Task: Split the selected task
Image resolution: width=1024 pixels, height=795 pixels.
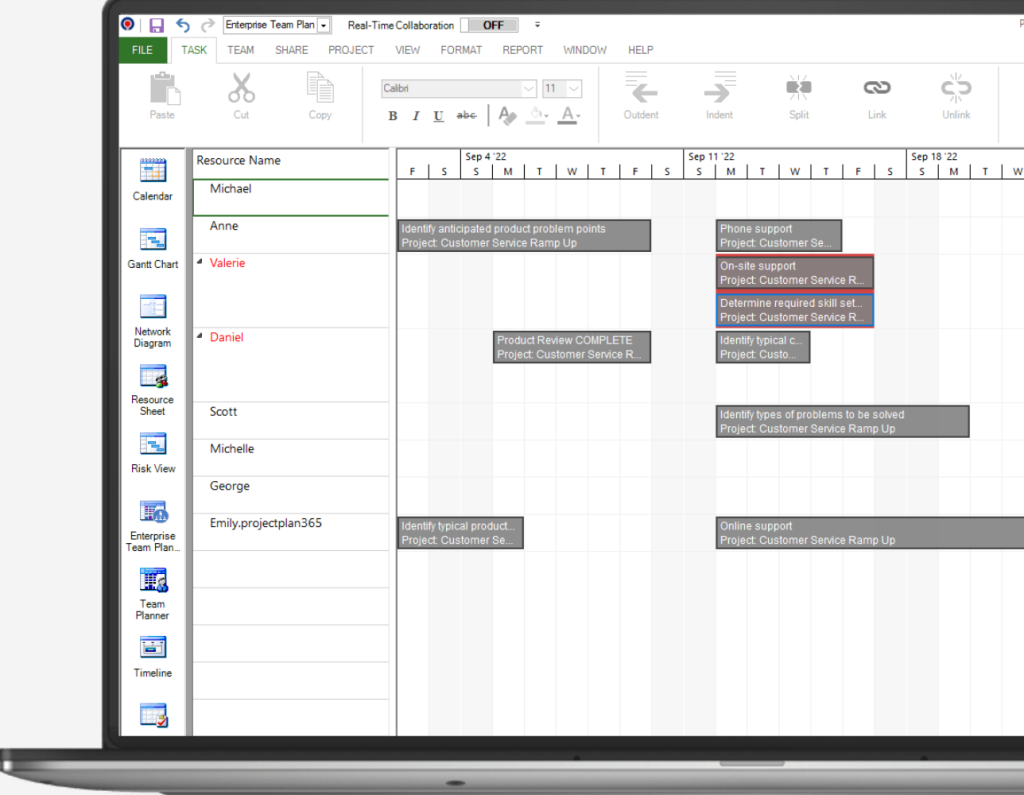Action: [x=798, y=97]
